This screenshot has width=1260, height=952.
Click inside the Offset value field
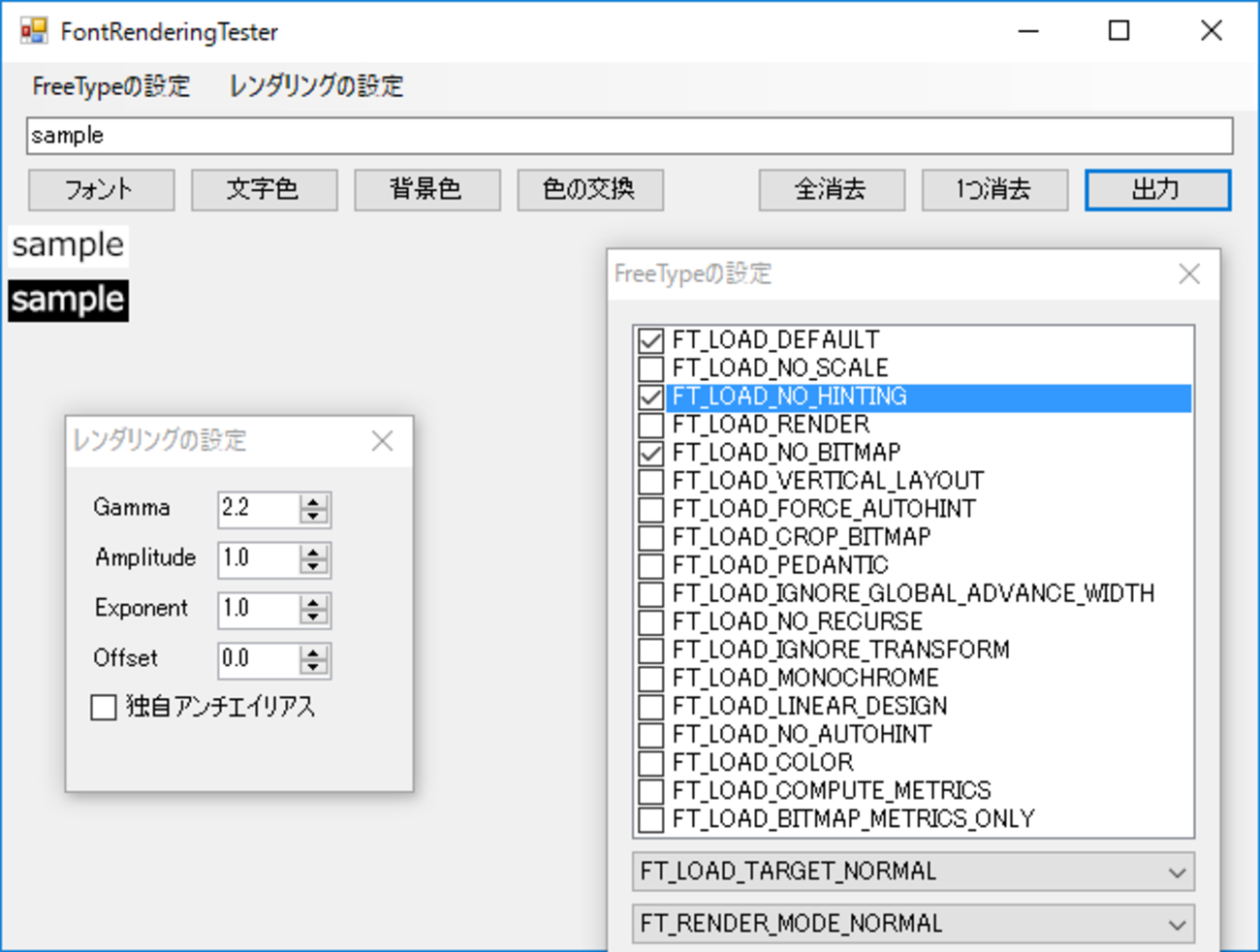(x=259, y=660)
